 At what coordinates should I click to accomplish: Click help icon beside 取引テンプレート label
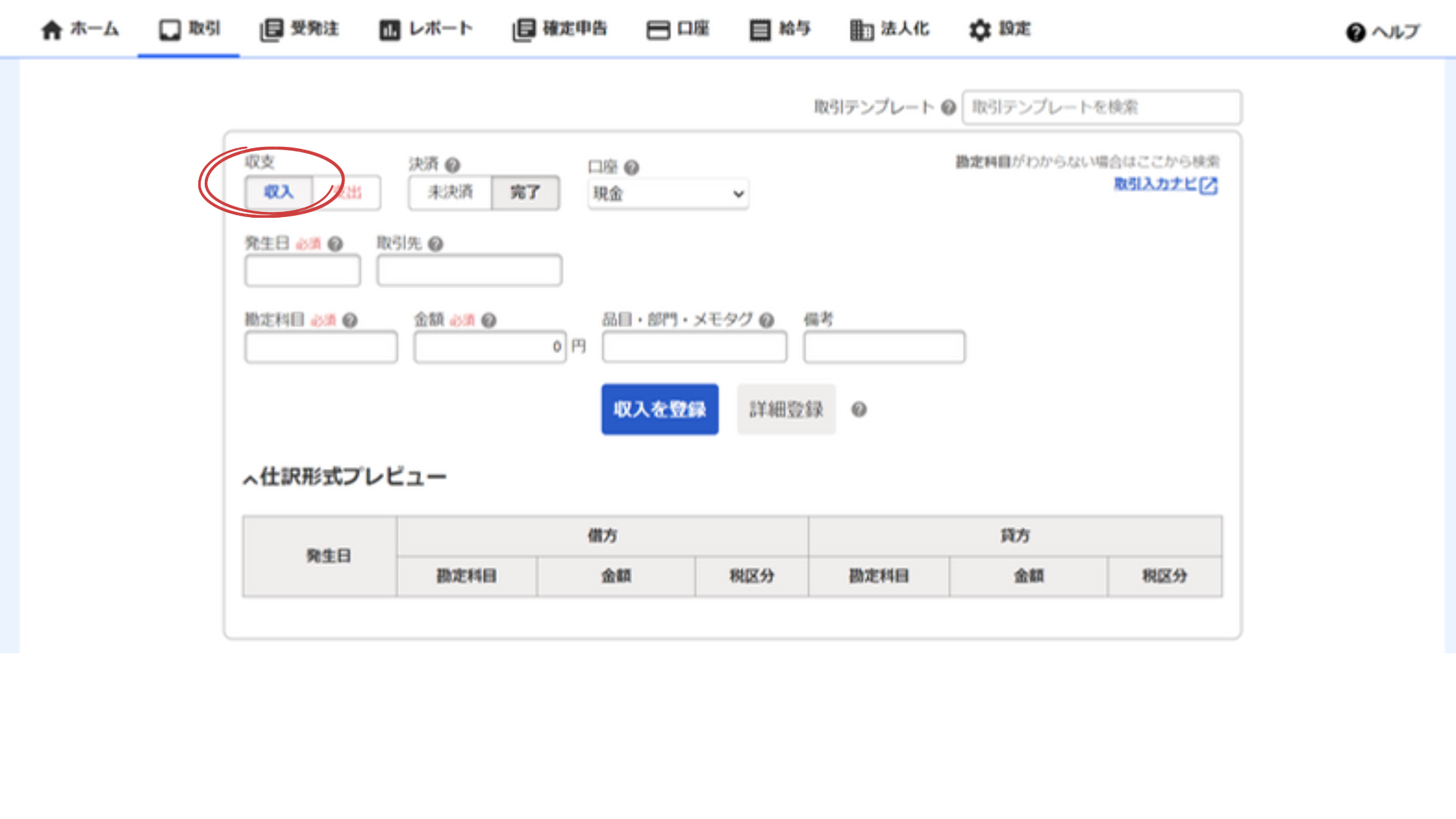click(948, 107)
